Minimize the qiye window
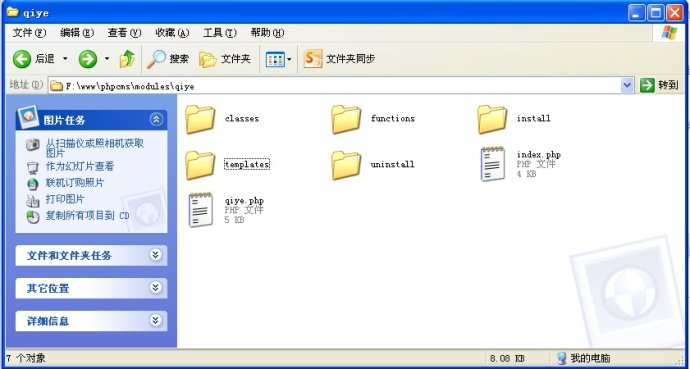The width and height of the screenshot is (690, 369). click(x=636, y=13)
